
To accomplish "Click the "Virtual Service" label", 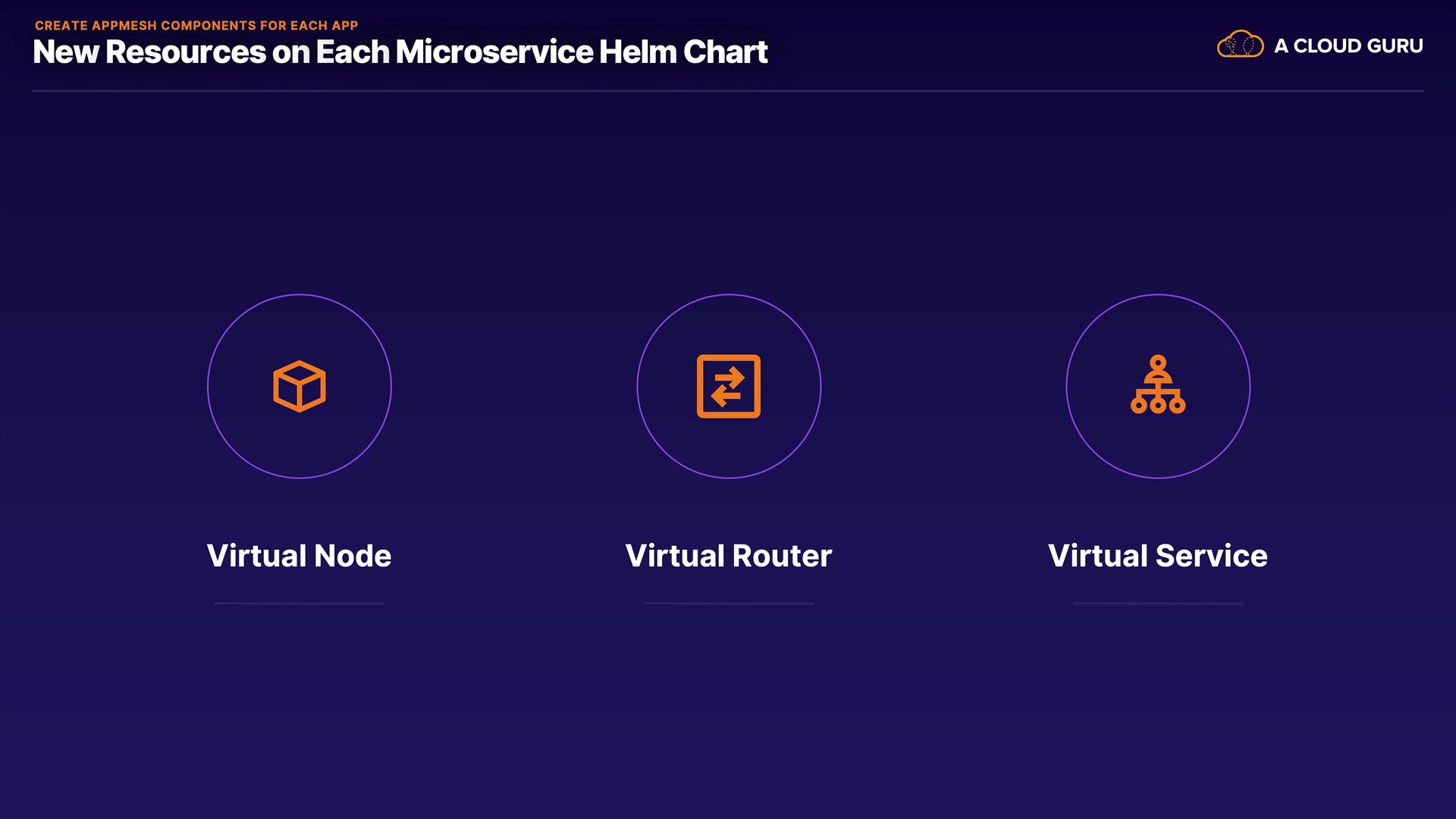I will coord(1157,556).
